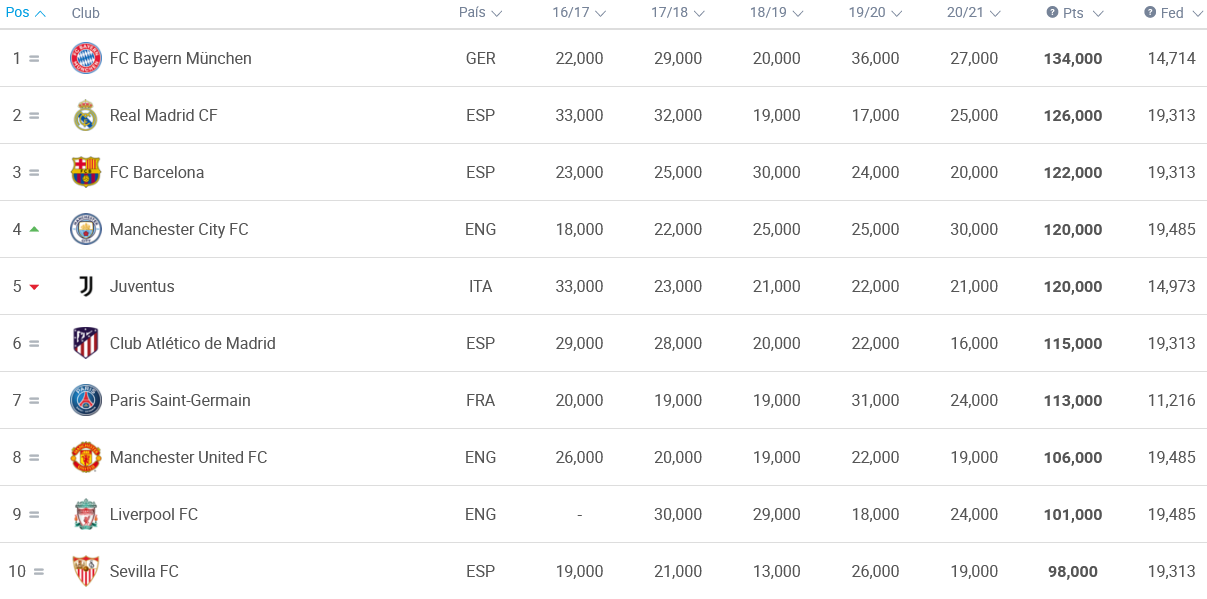Click the question mark icon beside Fed
Viewport: 1207px width, 599px height.
1150,12
